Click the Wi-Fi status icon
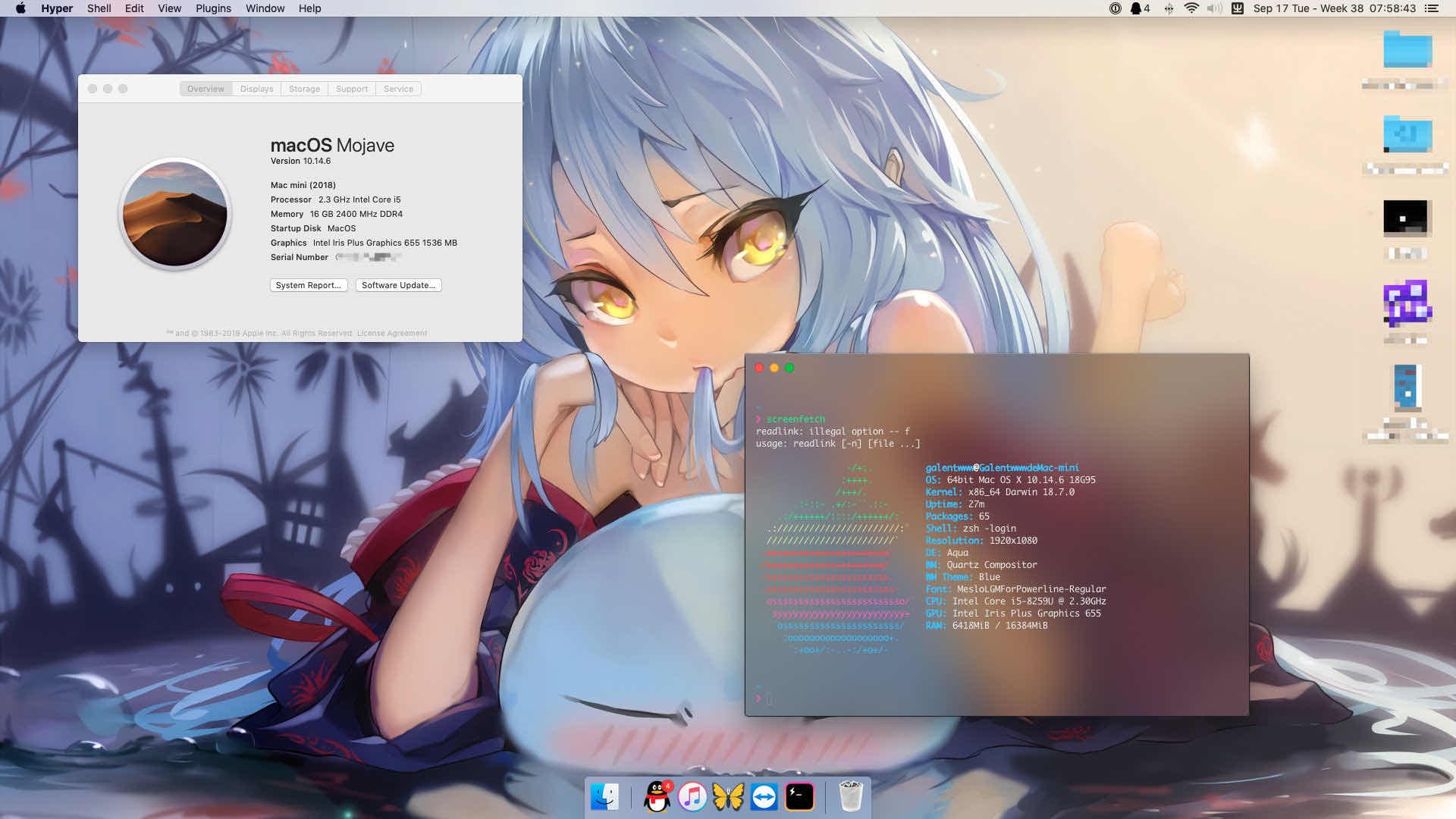 coord(1191,8)
